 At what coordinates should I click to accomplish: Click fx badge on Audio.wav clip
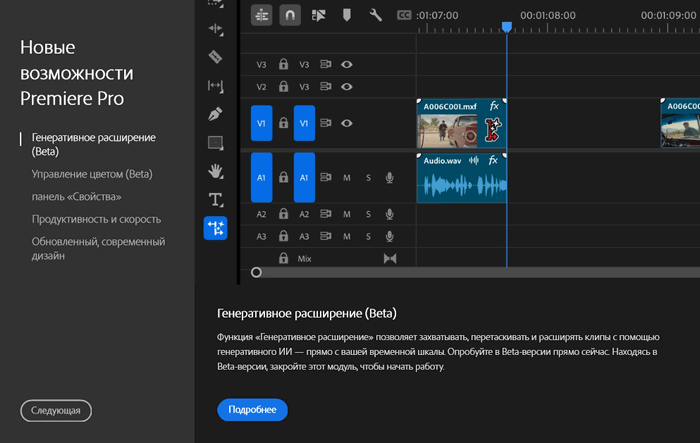pyautogui.click(x=493, y=160)
